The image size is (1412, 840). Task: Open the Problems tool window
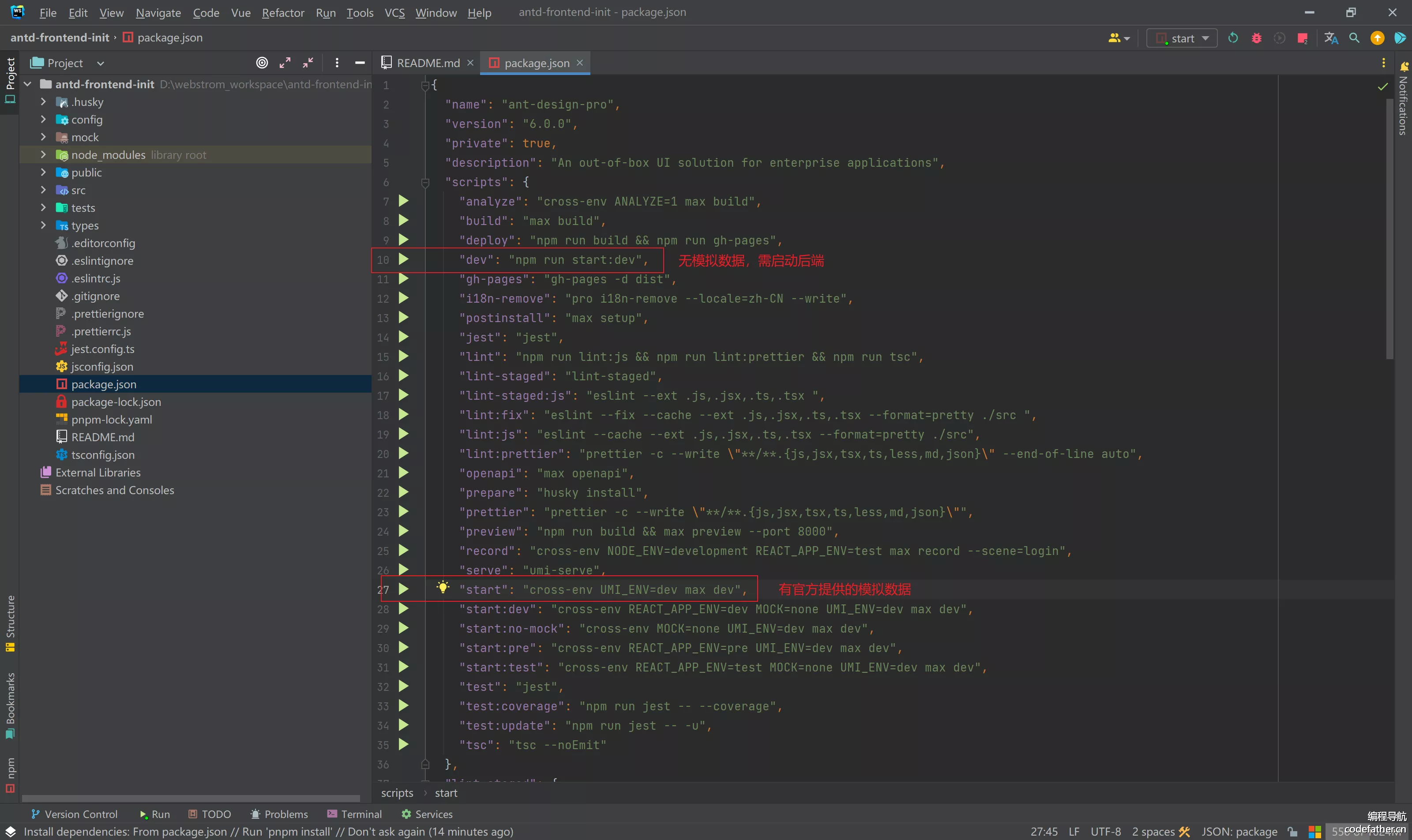point(279,814)
